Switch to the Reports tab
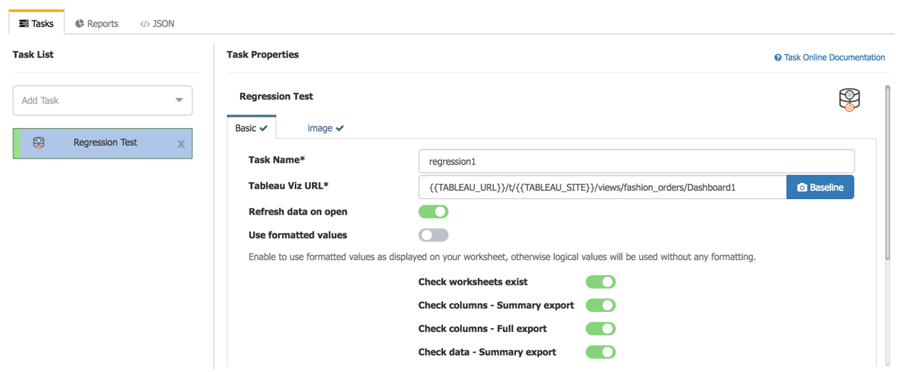 [x=96, y=24]
